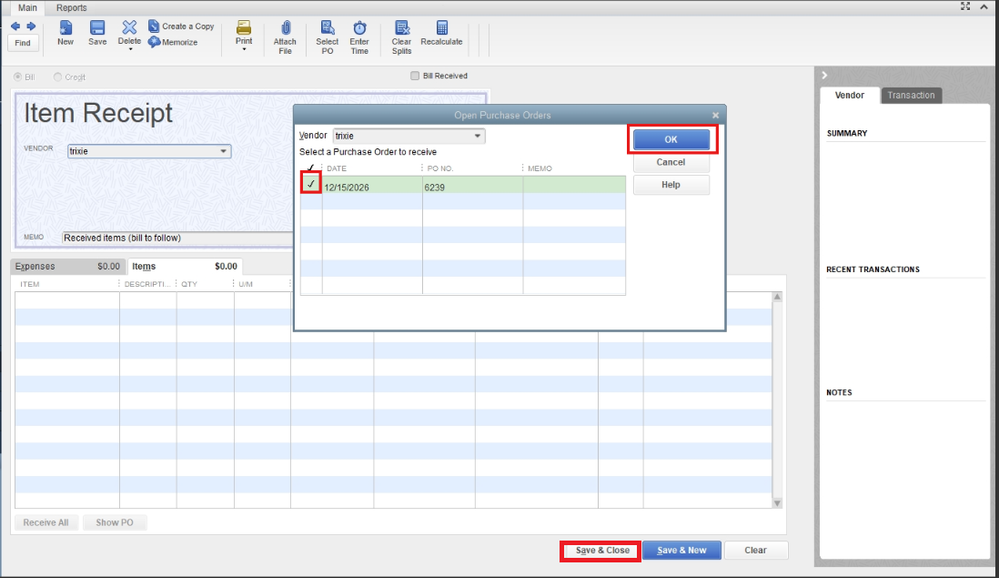The height and width of the screenshot is (578, 999).
Task: Switch to Vendor tab in side panel
Action: click(849, 95)
